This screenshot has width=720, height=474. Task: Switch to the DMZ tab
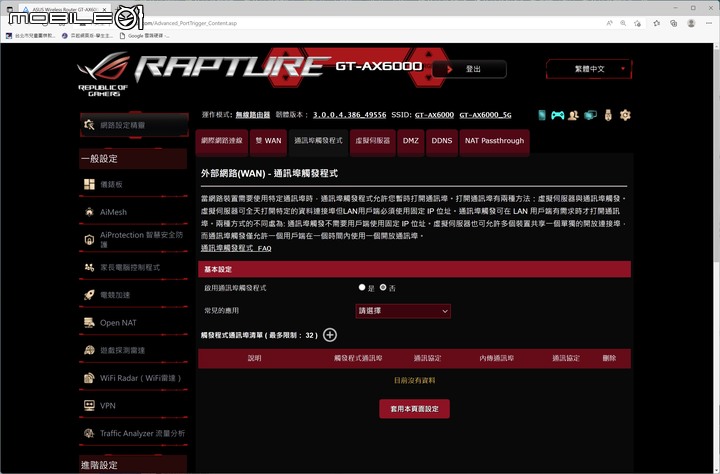(411, 142)
